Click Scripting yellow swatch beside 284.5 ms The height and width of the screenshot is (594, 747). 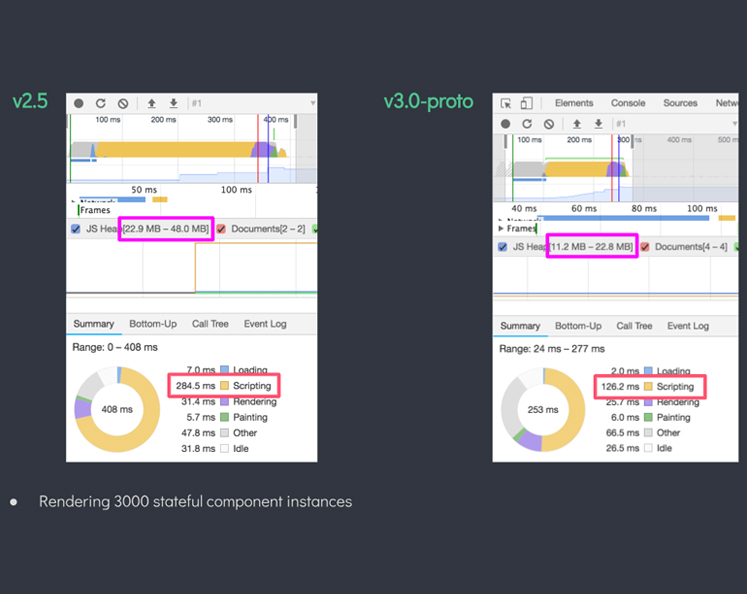[224, 386]
